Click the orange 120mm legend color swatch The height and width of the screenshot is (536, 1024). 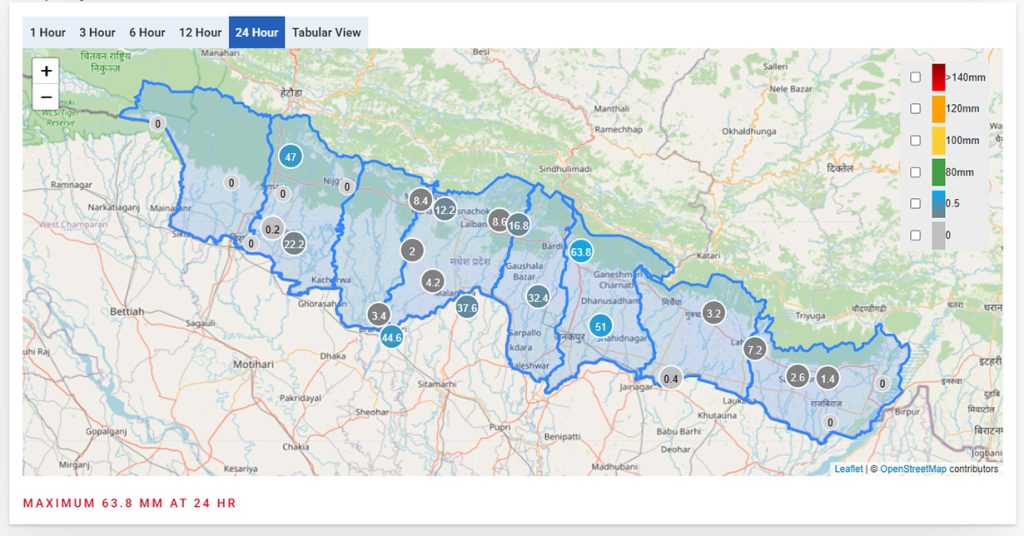click(938, 109)
